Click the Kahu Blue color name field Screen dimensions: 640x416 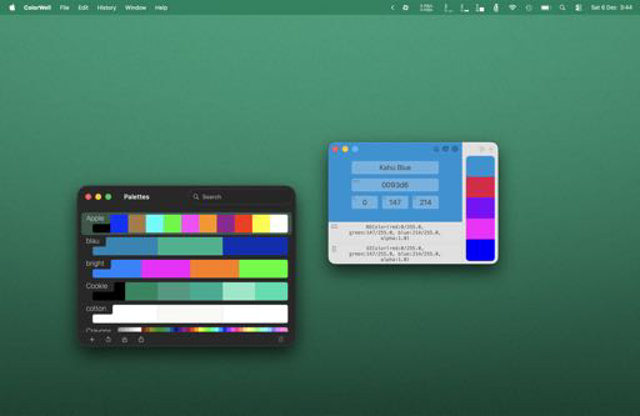pos(395,167)
